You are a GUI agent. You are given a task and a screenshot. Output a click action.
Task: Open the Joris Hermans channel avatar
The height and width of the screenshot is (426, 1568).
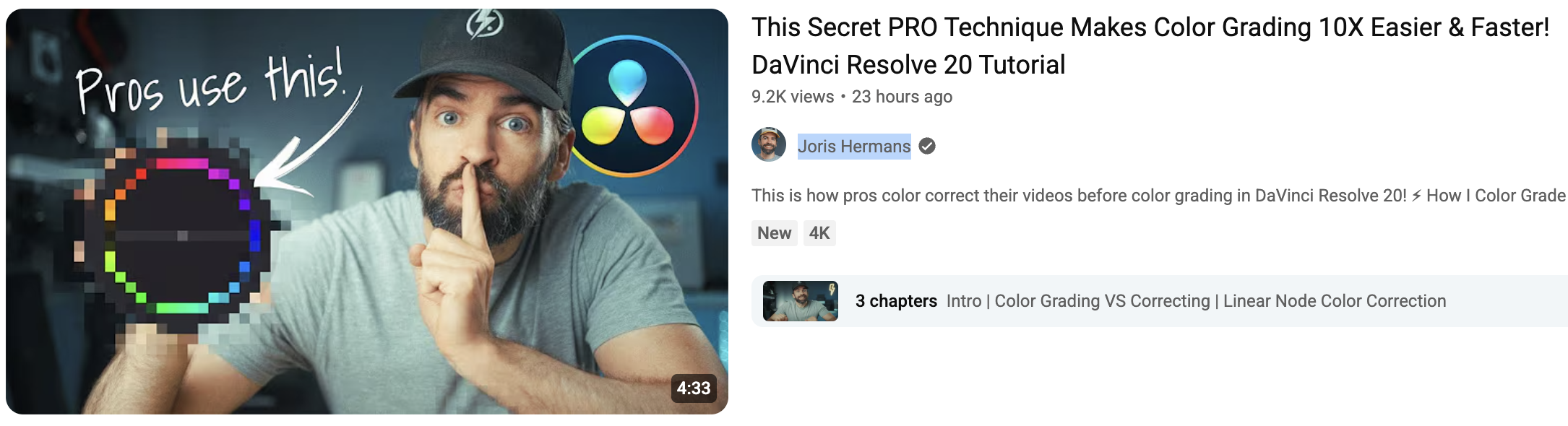pos(769,144)
